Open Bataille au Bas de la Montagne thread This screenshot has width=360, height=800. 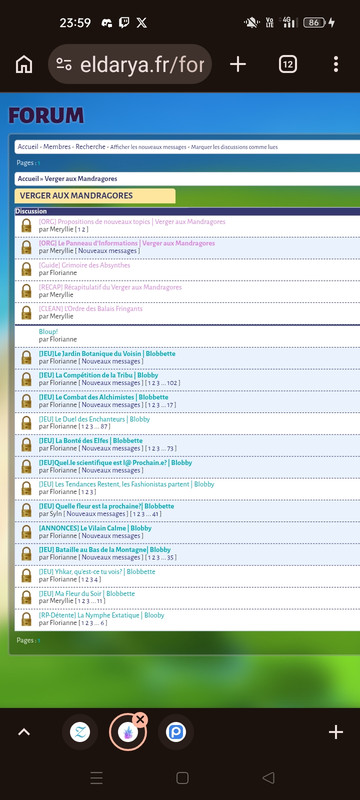[105, 550]
